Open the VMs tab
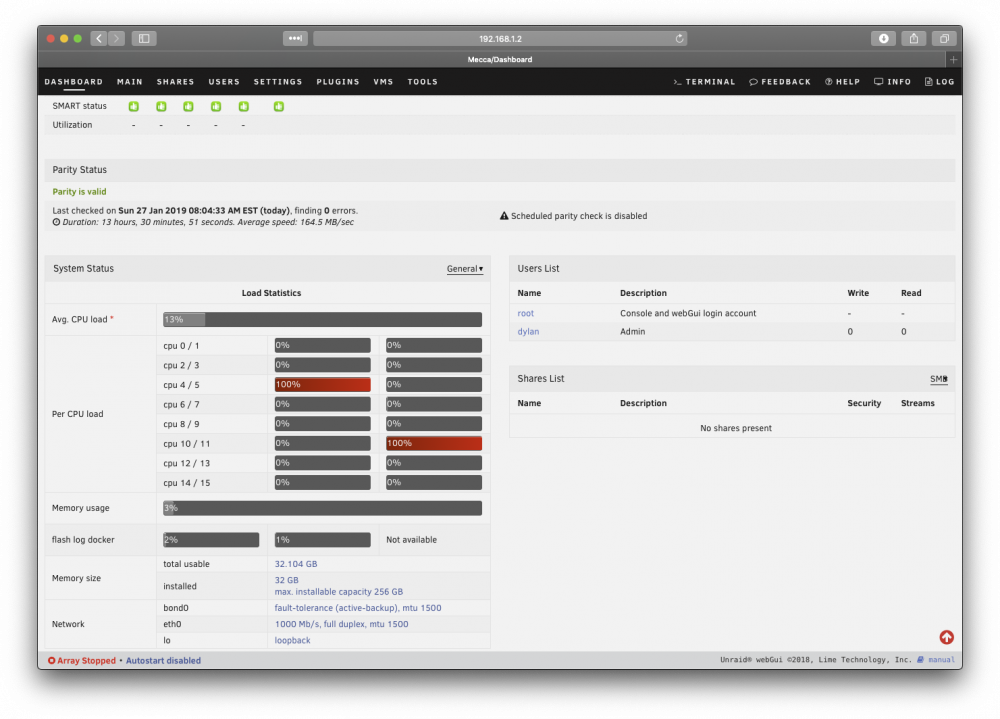1000x719 pixels. click(x=383, y=82)
